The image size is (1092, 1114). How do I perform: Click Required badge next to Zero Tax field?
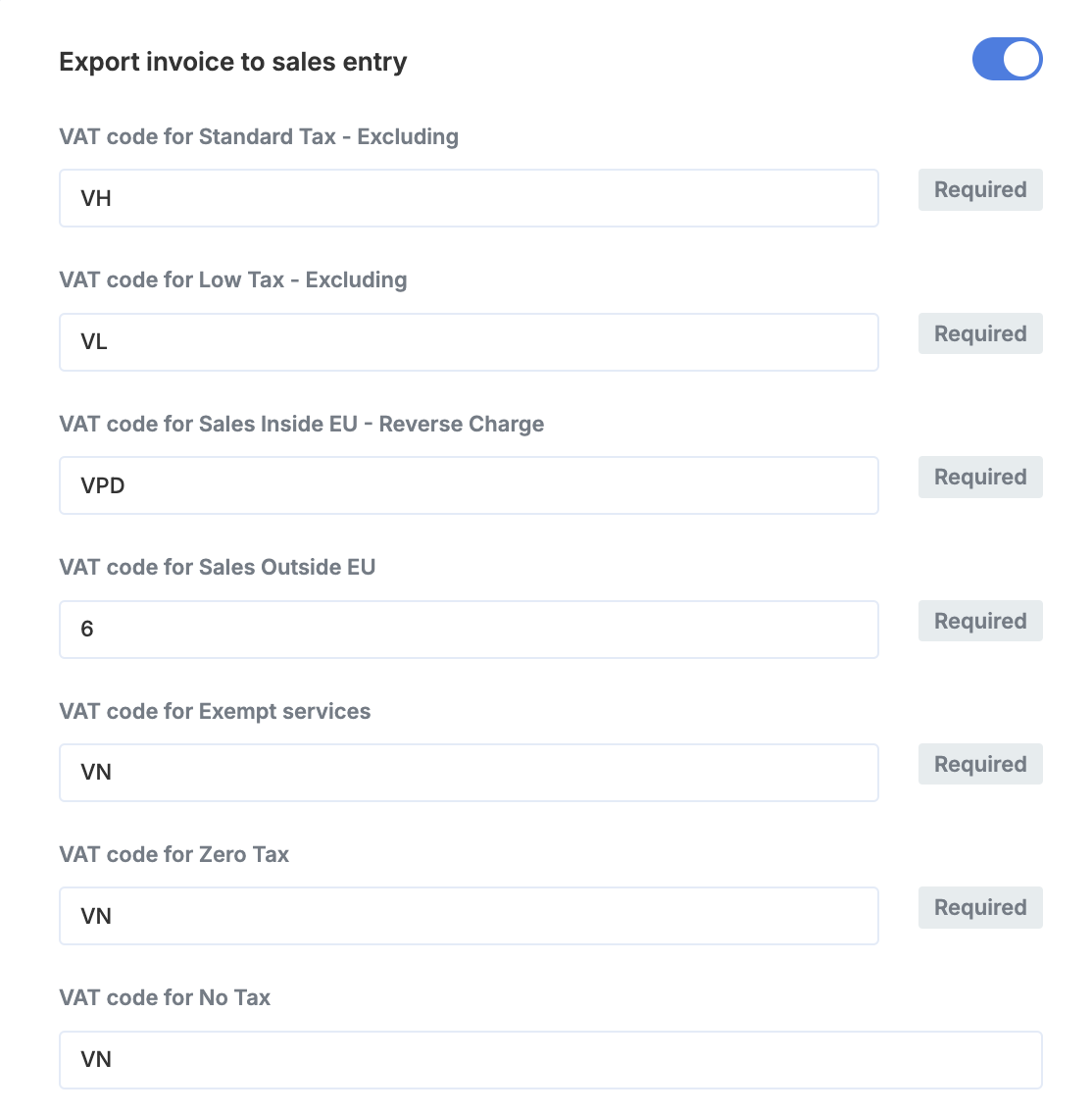pos(980,907)
